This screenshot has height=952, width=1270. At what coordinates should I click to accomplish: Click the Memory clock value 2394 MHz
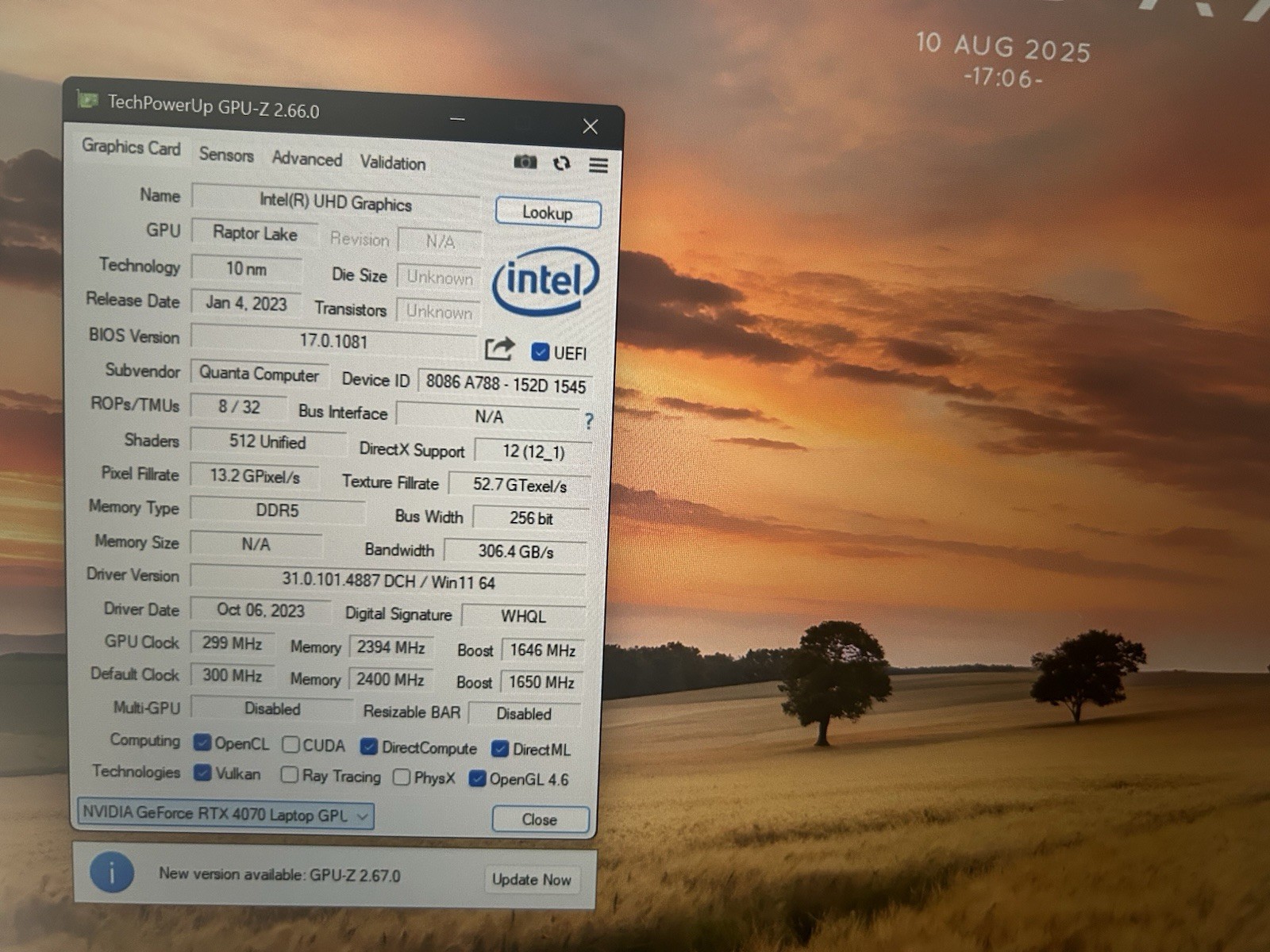click(x=391, y=647)
